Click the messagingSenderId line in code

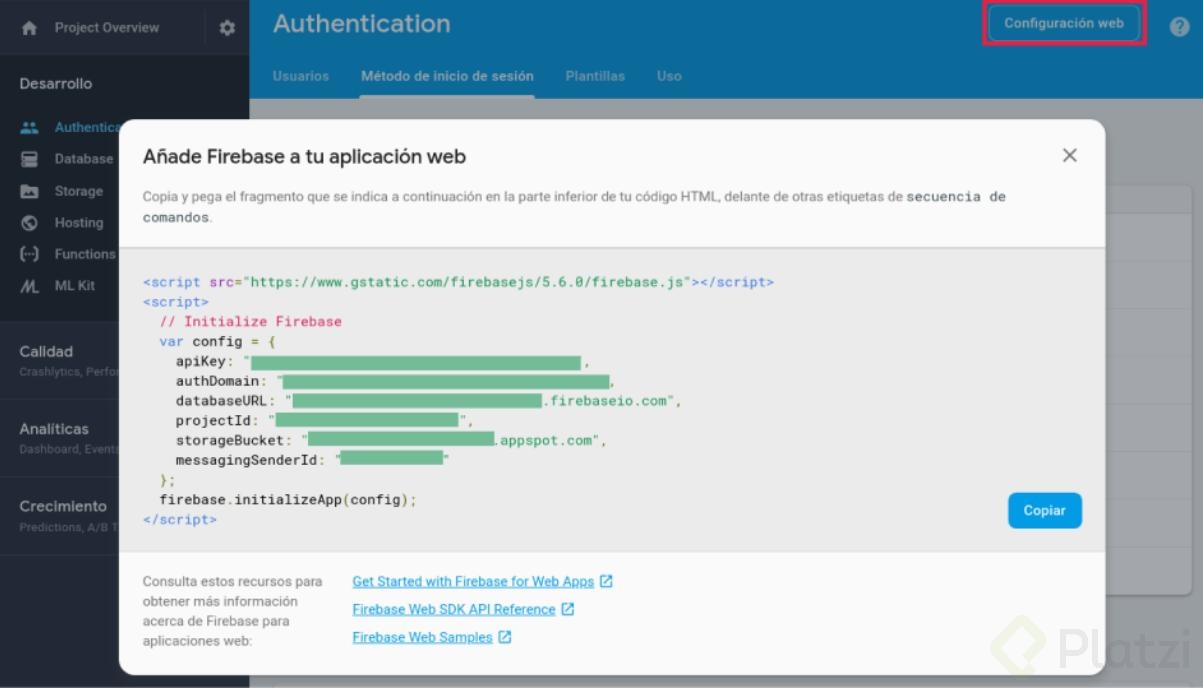[313, 459]
